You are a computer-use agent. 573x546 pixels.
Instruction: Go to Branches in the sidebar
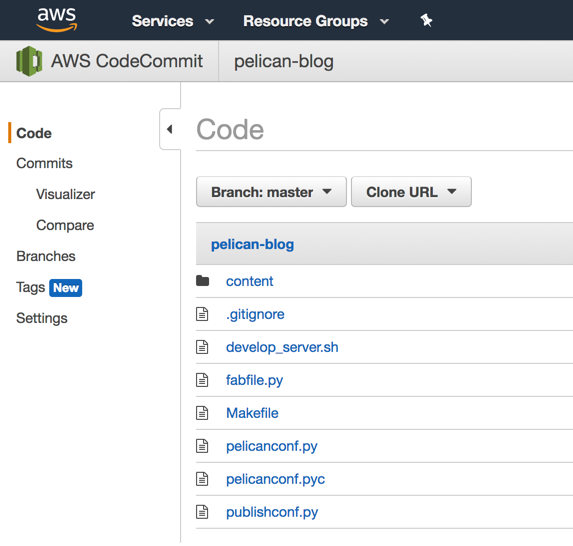[x=46, y=256]
